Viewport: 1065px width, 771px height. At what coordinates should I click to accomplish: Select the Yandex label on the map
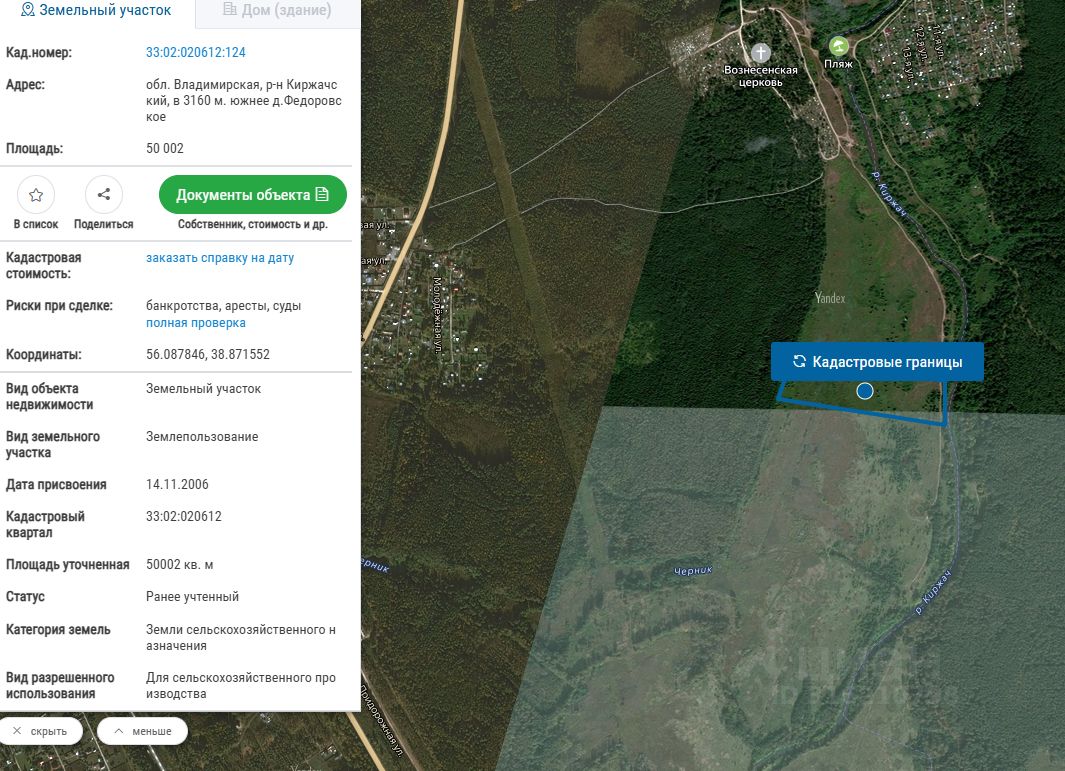tap(830, 298)
